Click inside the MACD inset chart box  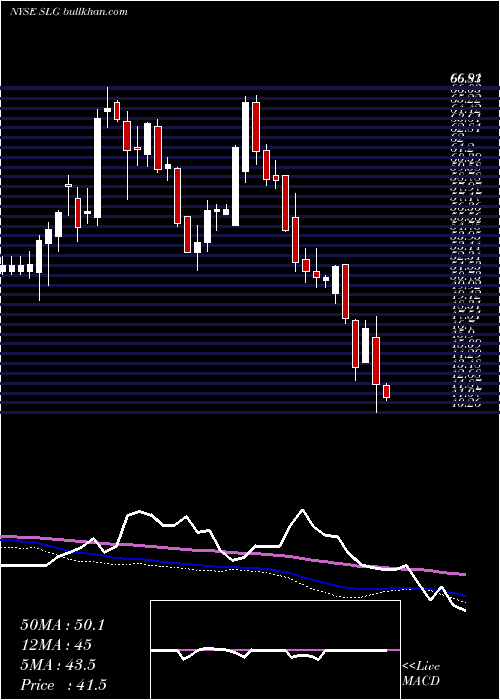pyautogui.click(x=275, y=650)
